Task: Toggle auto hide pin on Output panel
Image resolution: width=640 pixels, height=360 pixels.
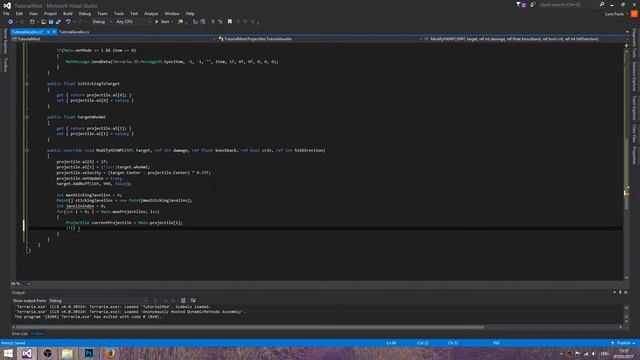Action: tap(620, 292)
